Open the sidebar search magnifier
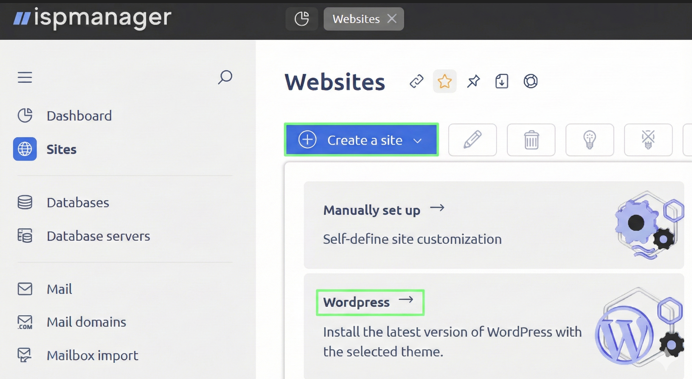The height and width of the screenshot is (379, 692). (x=225, y=77)
